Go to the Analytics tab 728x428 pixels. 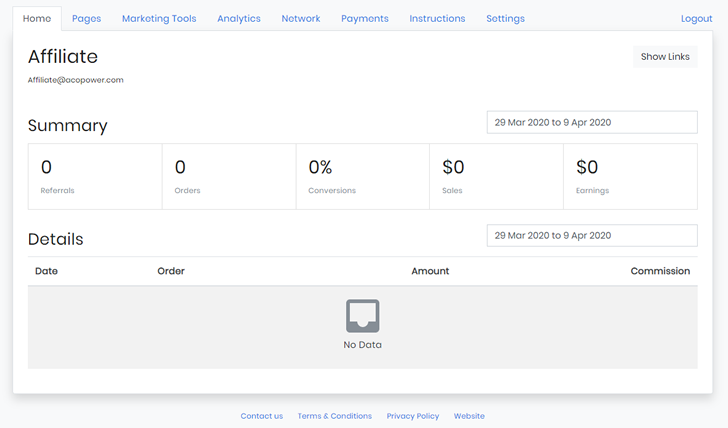coord(239,19)
